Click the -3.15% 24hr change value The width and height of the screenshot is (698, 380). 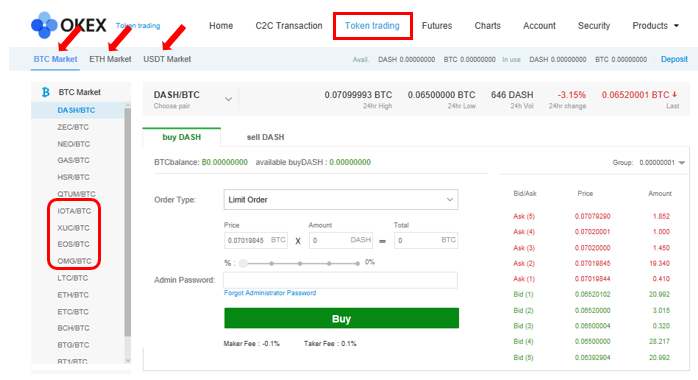pyautogui.click(x=572, y=95)
